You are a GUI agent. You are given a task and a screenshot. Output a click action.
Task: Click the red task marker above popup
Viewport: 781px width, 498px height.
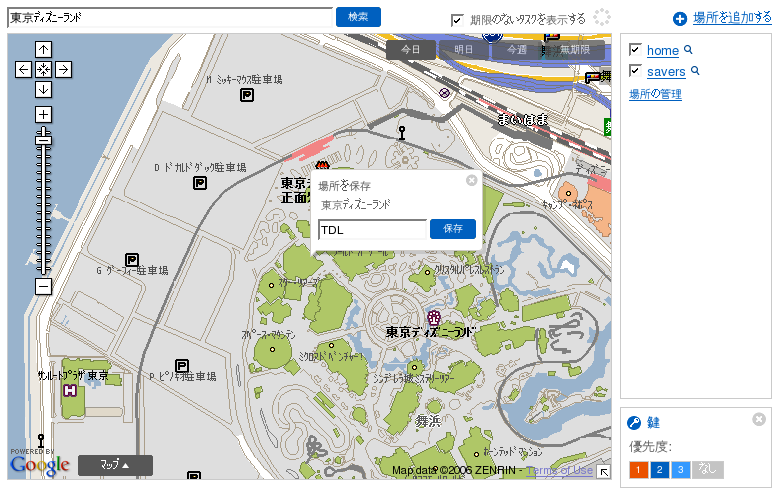pos(323,165)
